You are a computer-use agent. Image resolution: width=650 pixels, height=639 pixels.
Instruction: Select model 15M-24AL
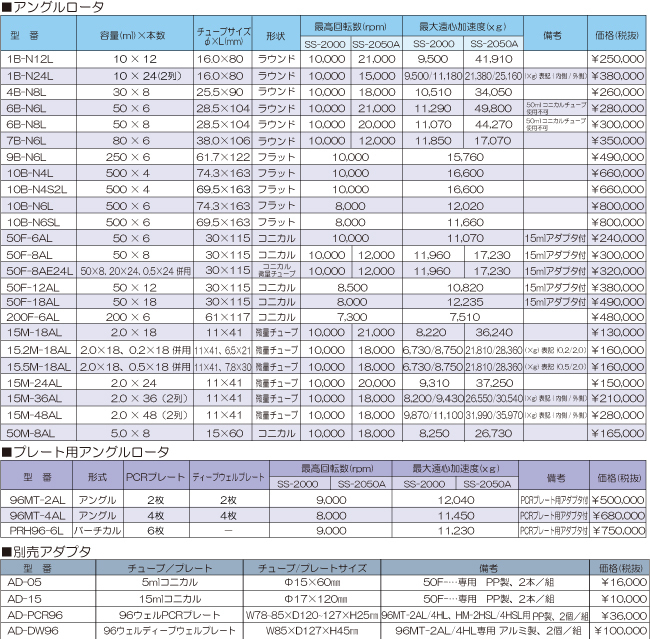[x=34, y=383]
